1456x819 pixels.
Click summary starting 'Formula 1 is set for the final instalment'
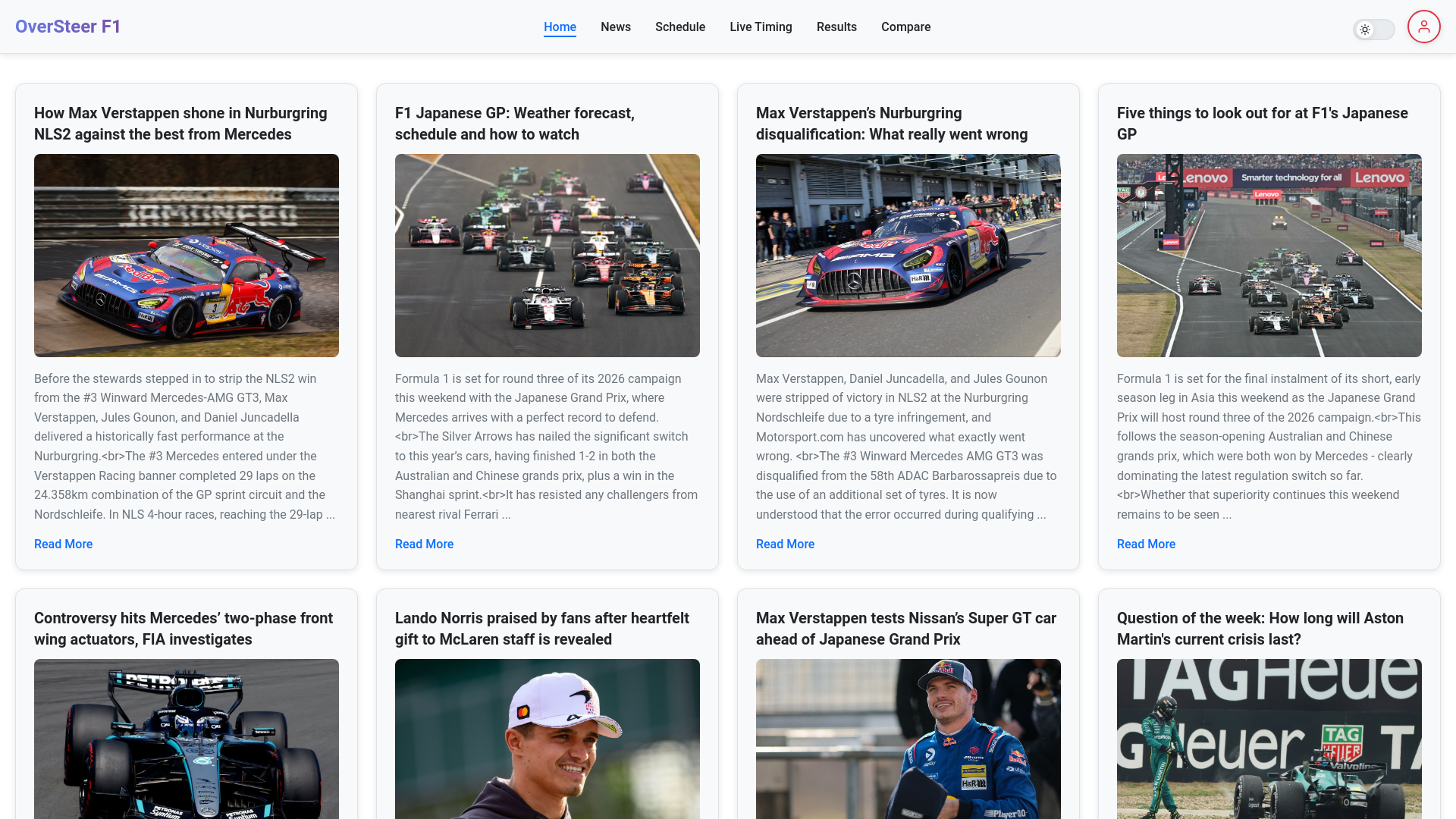[1269, 447]
